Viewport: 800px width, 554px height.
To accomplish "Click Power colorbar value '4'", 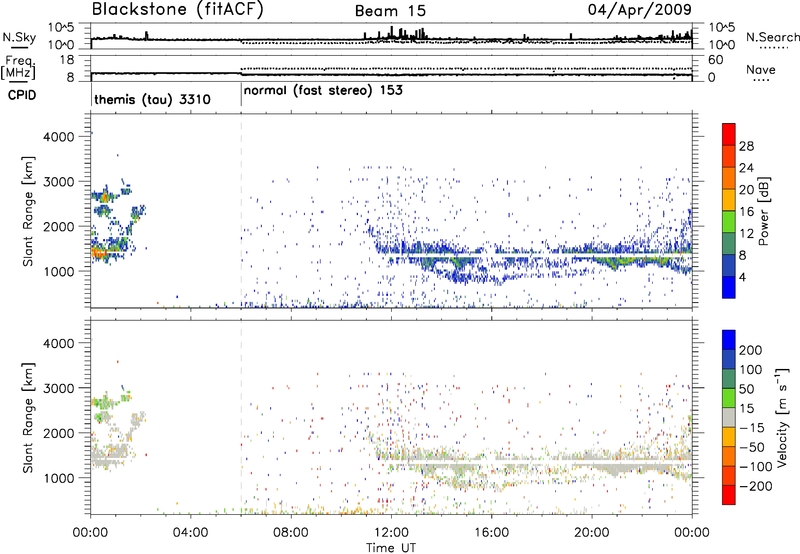I will [x=742, y=277].
